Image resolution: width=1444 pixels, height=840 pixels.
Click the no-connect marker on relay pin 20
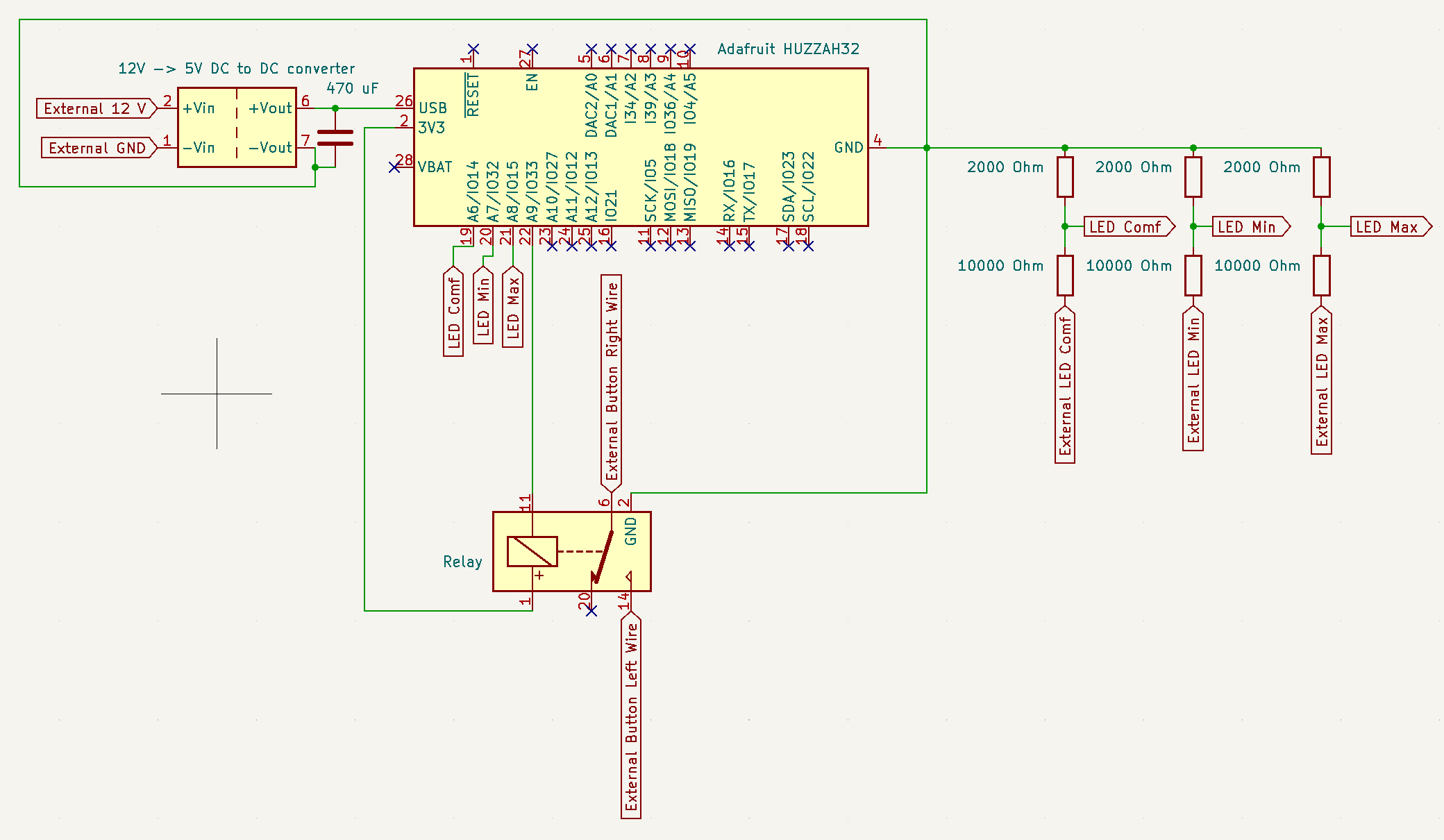point(591,611)
